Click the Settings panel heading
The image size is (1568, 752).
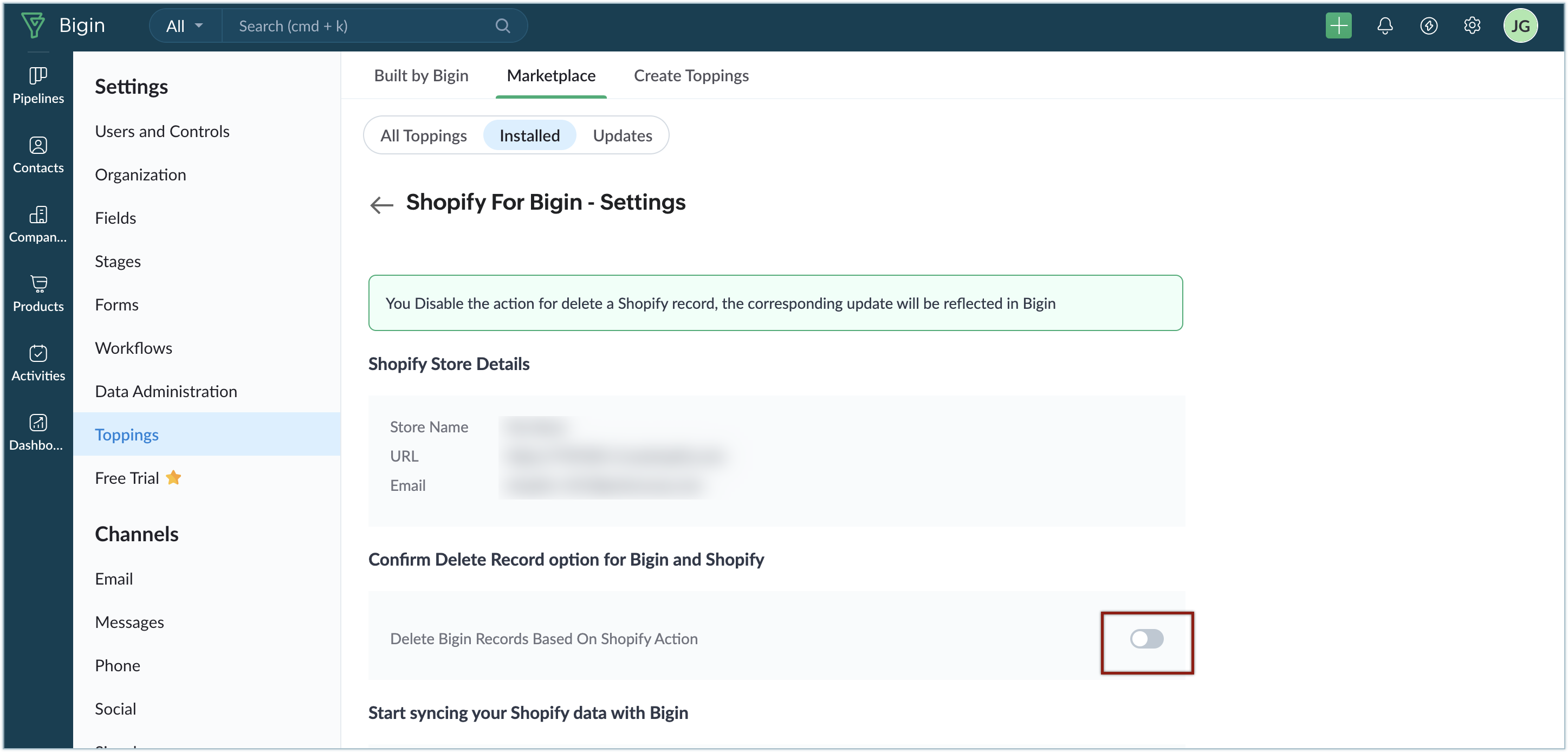(131, 87)
